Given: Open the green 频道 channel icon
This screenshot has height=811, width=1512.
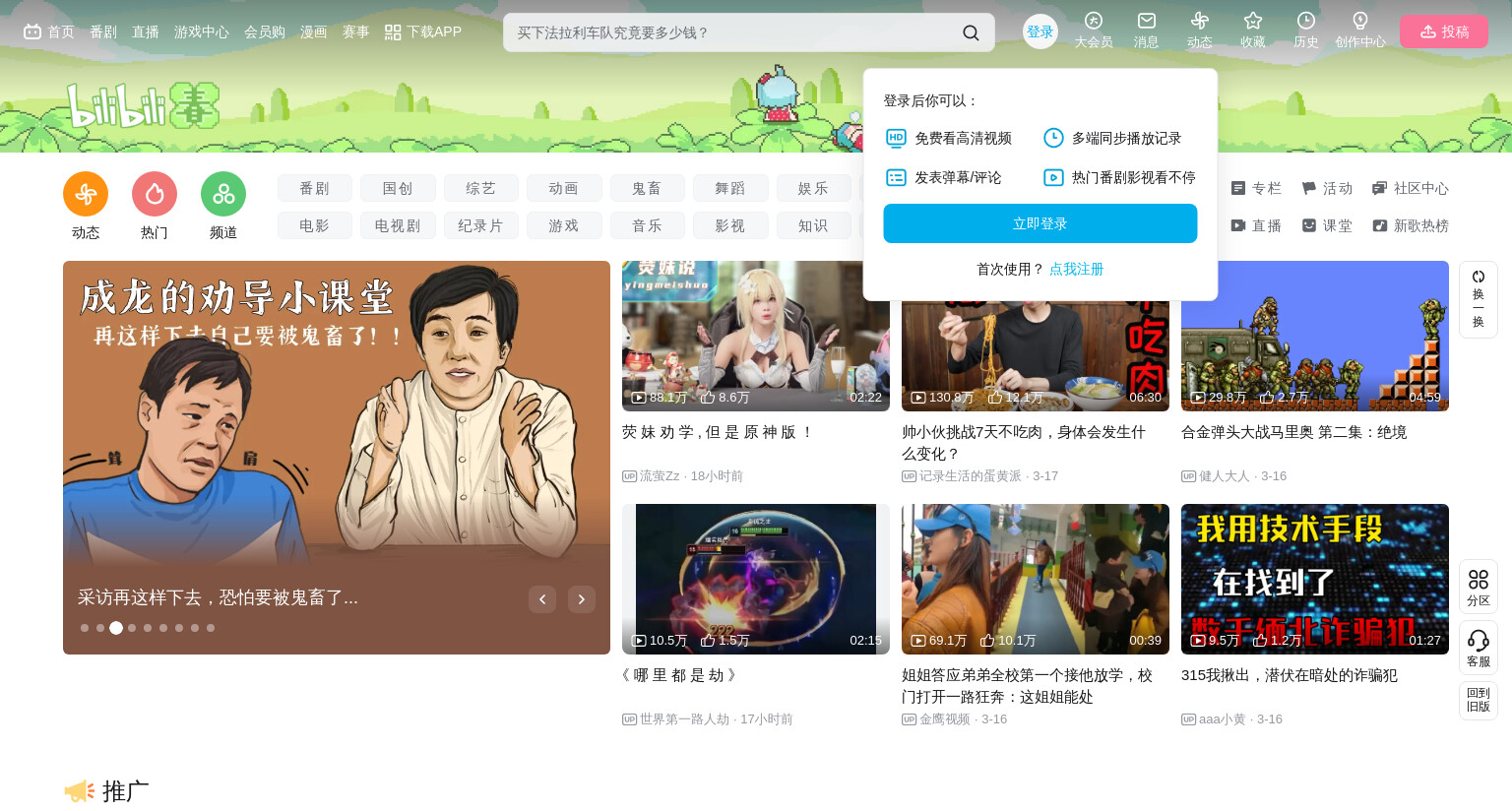Looking at the screenshot, I should (x=223, y=194).
